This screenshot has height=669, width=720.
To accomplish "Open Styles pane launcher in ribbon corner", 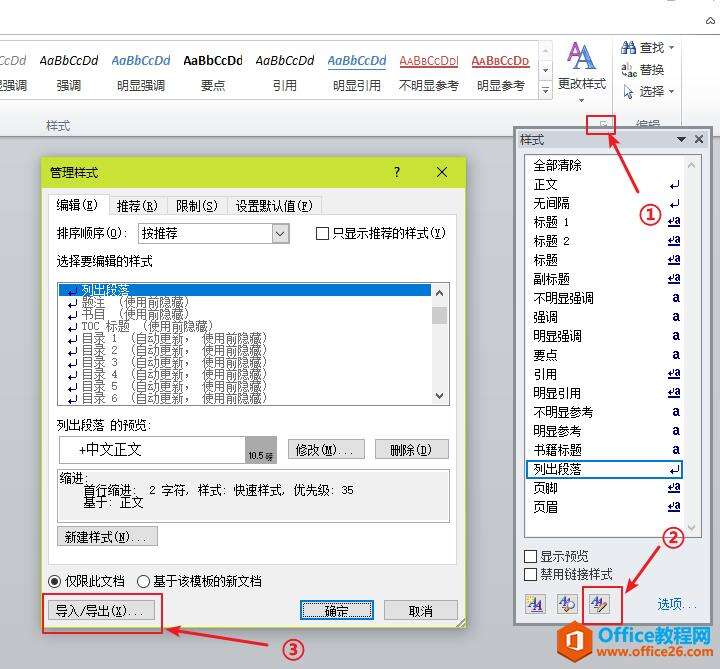I will [x=604, y=124].
